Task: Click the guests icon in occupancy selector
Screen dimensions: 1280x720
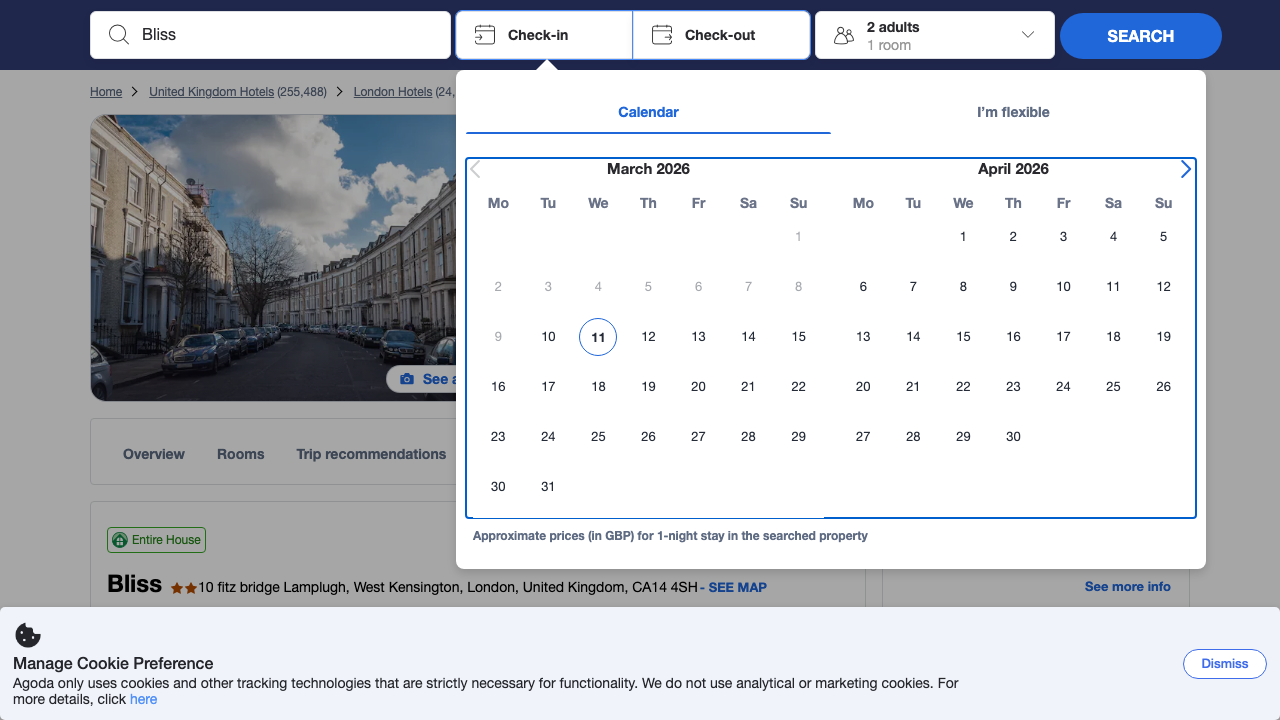Action: pyautogui.click(x=843, y=34)
